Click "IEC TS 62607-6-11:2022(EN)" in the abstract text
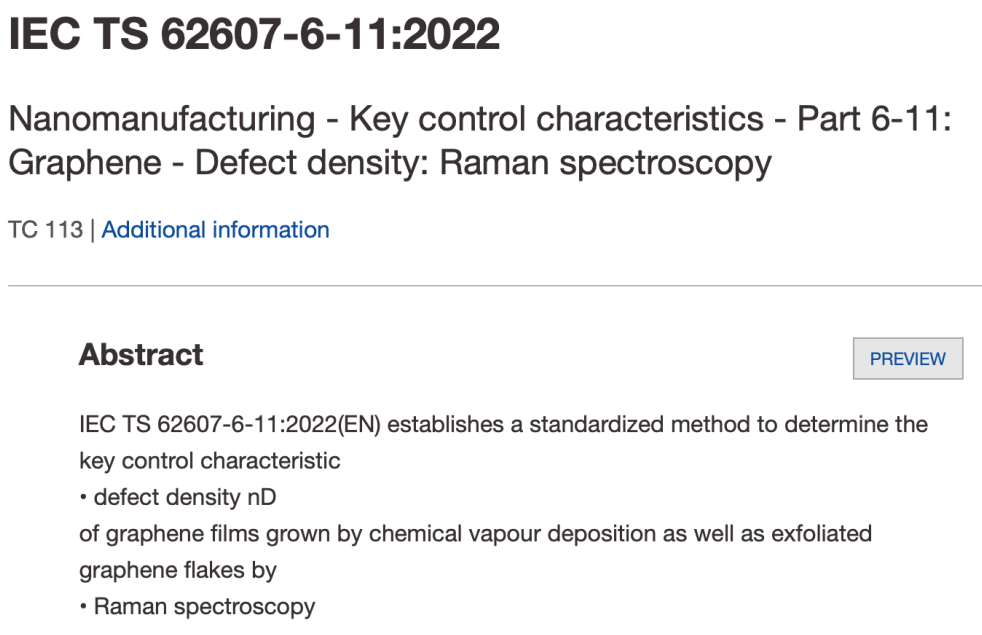 pyautogui.click(x=231, y=425)
